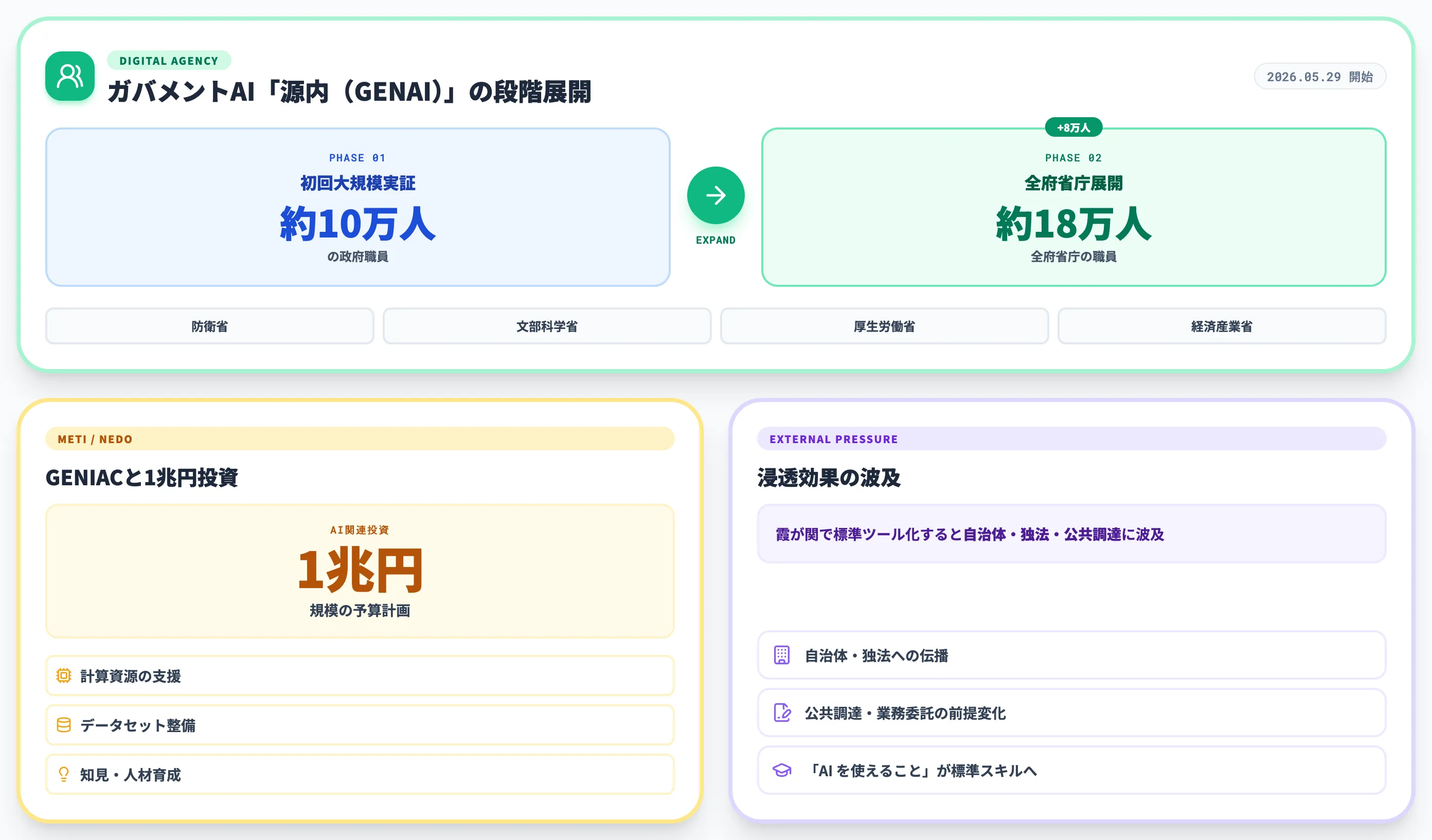Click the DIGITAL AGENCY badge
The width and height of the screenshot is (1432, 840).
[169, 61]
